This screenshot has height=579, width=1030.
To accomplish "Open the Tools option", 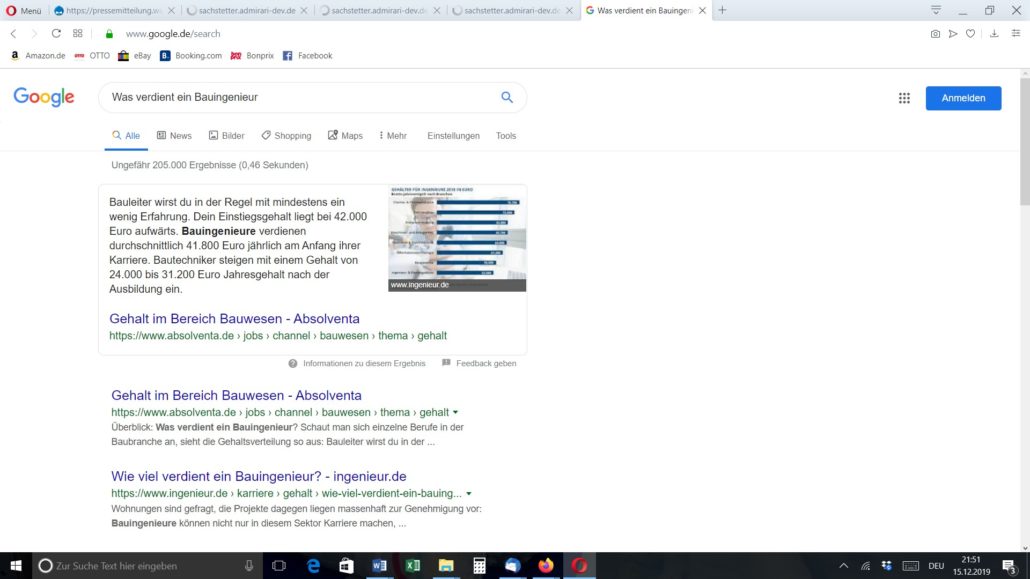I will [x=506, y=136].
